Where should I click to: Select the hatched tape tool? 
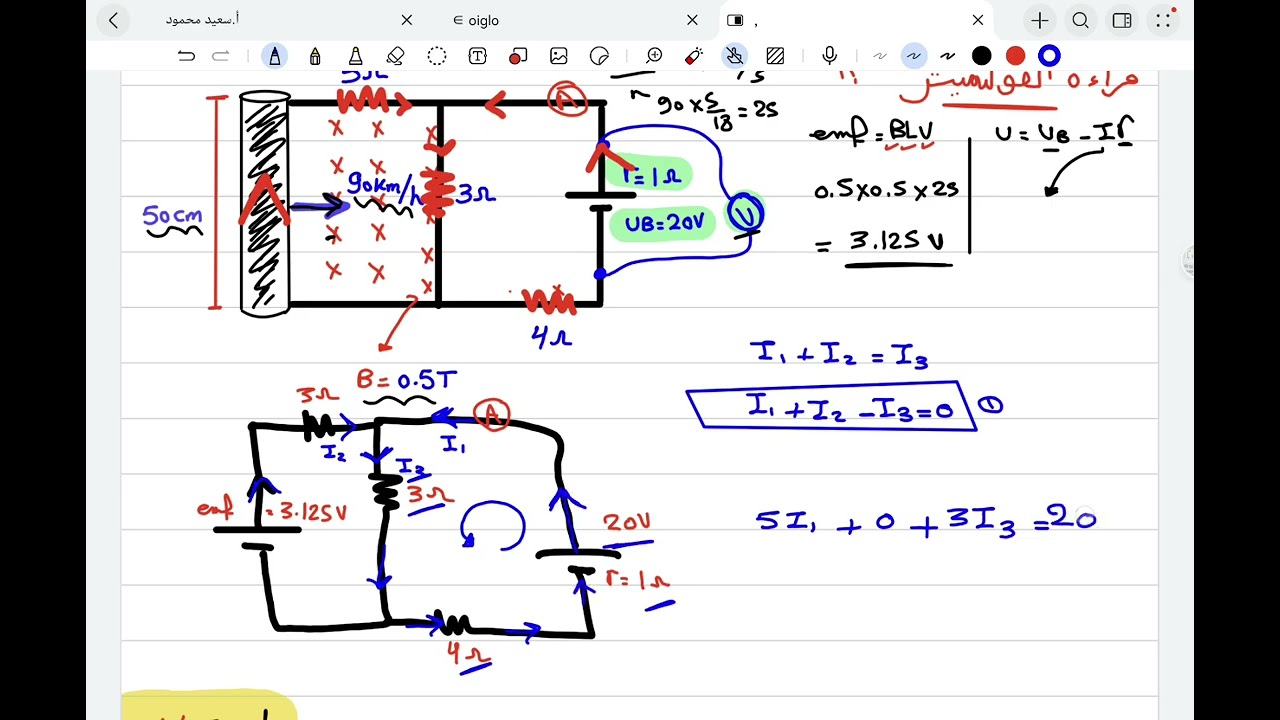click(775, 56)
